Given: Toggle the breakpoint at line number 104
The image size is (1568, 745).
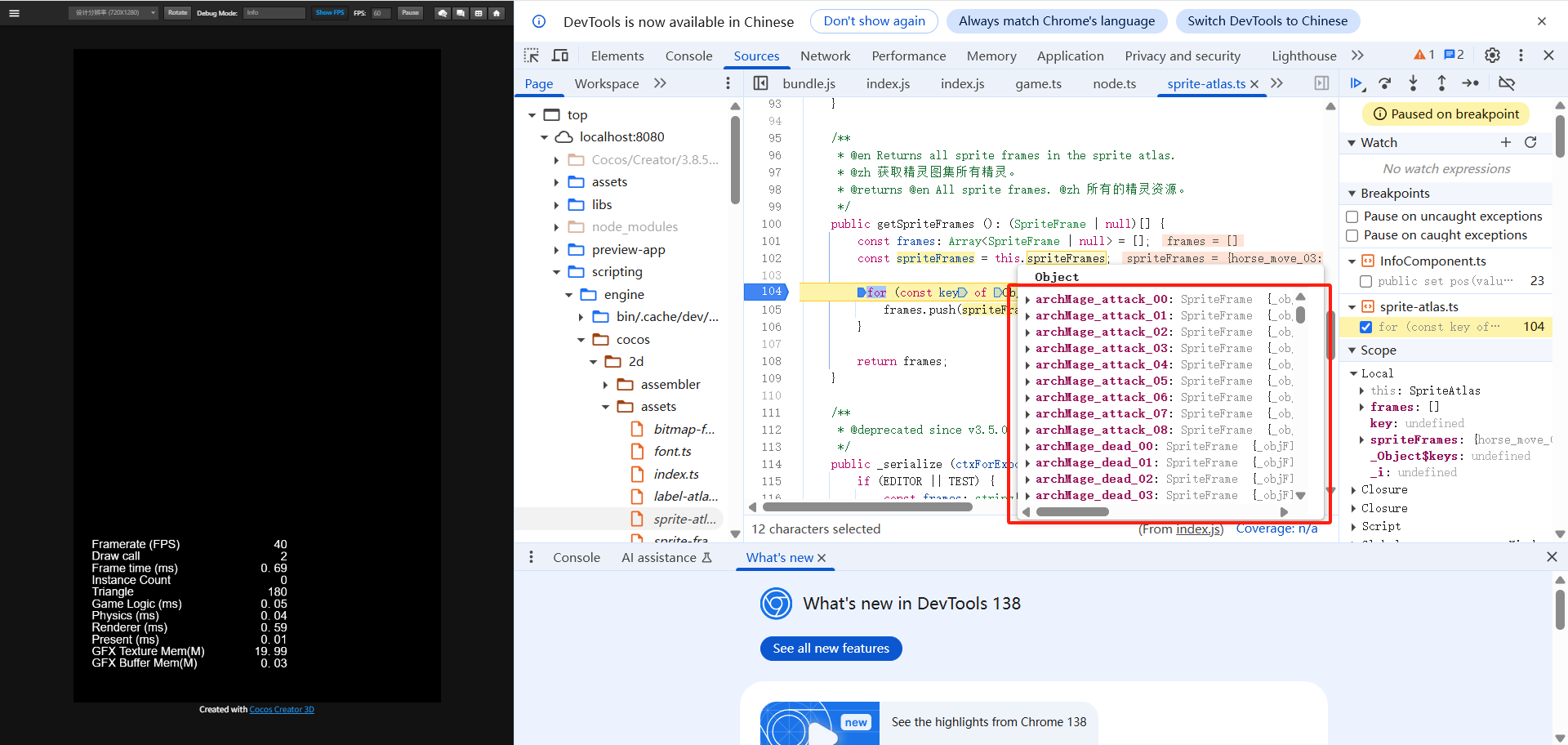Looking at the screenshot, I should [x=772, y=292].
